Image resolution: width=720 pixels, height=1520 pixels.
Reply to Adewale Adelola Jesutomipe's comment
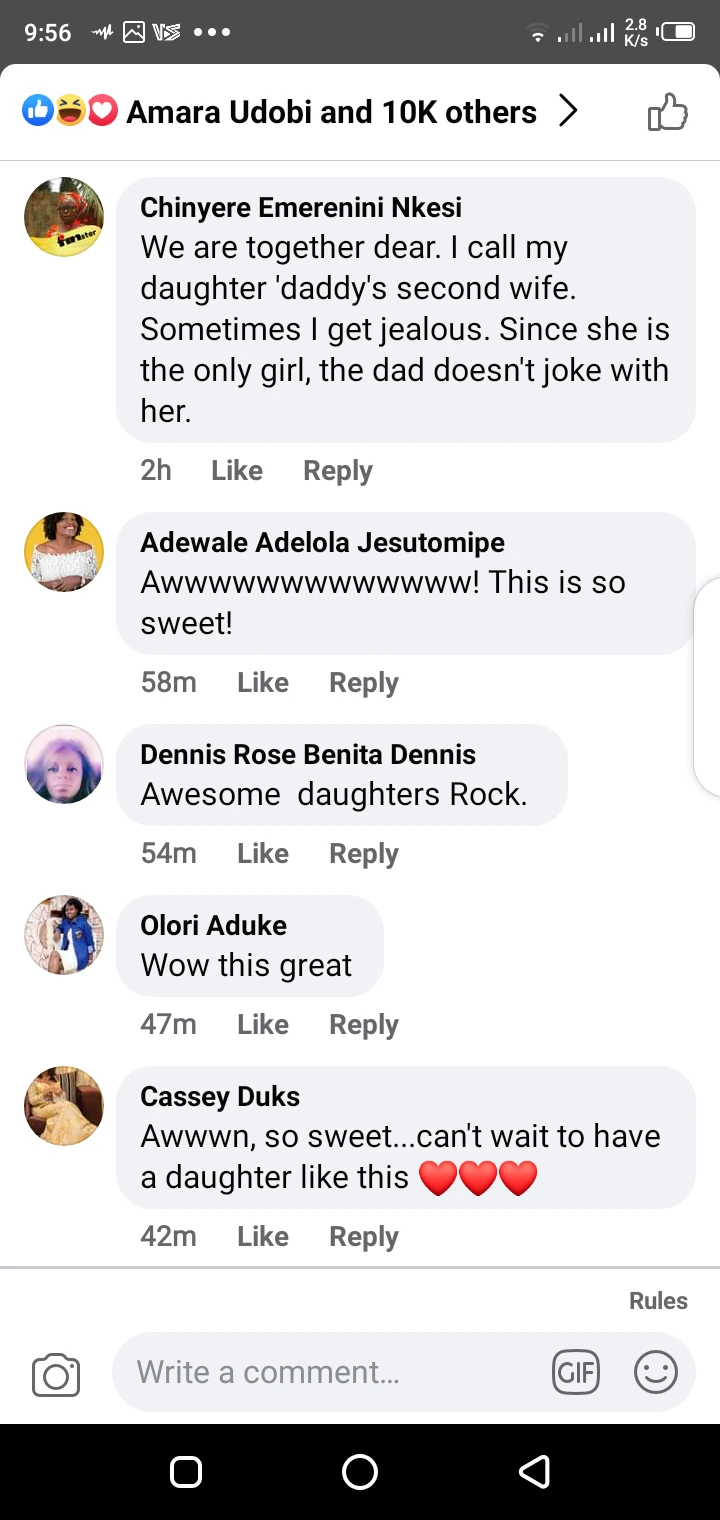[364, 683]
